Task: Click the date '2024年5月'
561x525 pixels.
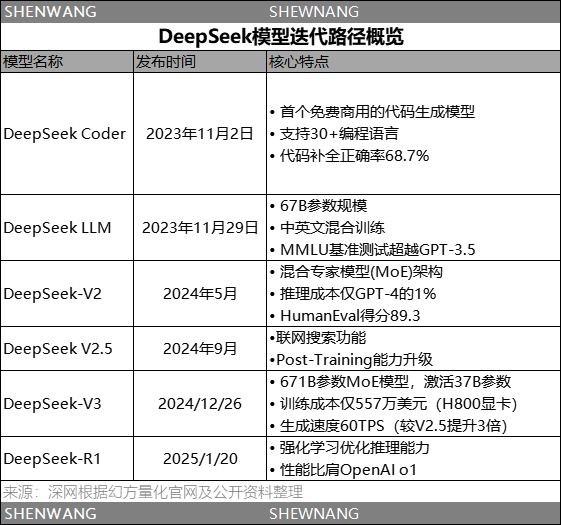Action: [200, 294]
